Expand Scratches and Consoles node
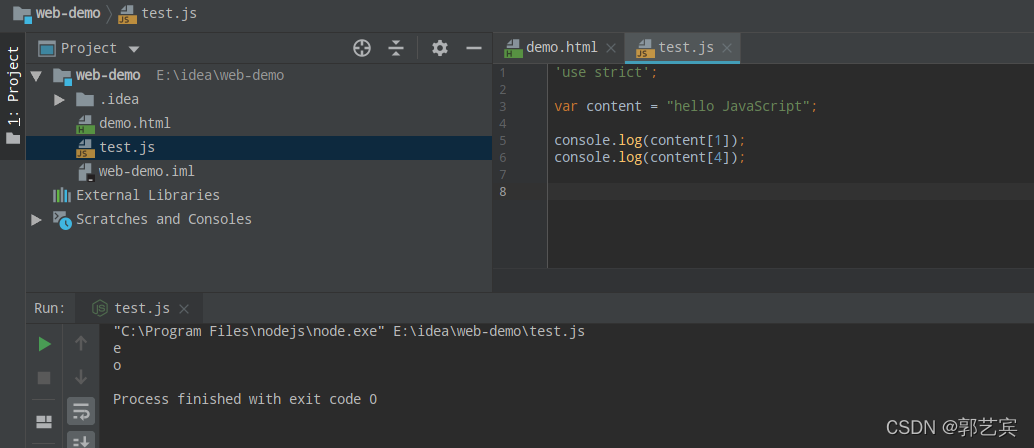Screen dimensions: 1034x448 [36, 219]
